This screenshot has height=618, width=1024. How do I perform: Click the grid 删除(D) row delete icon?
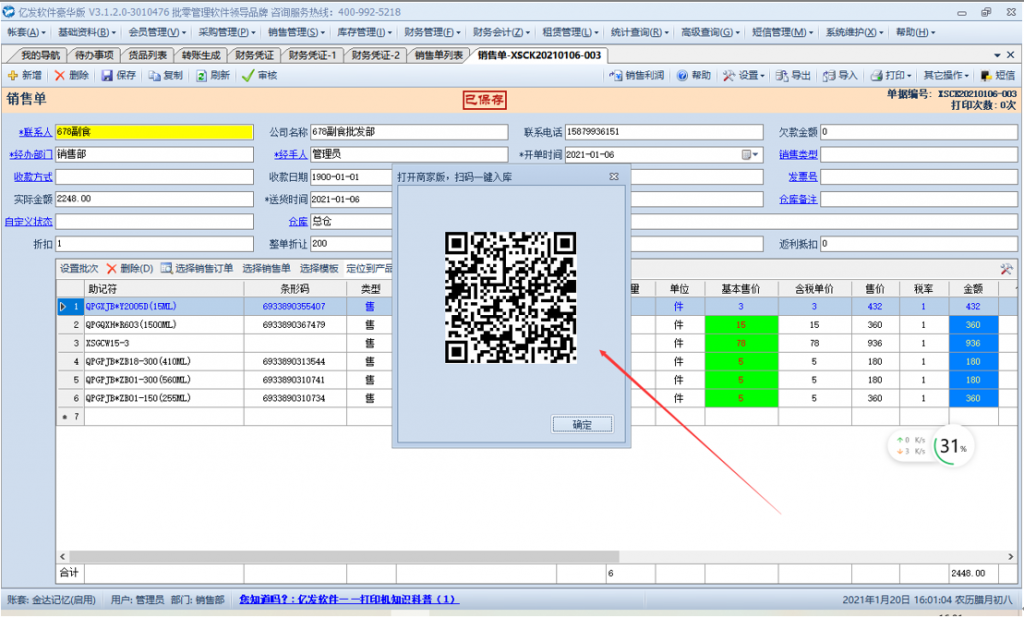[112, 268]
